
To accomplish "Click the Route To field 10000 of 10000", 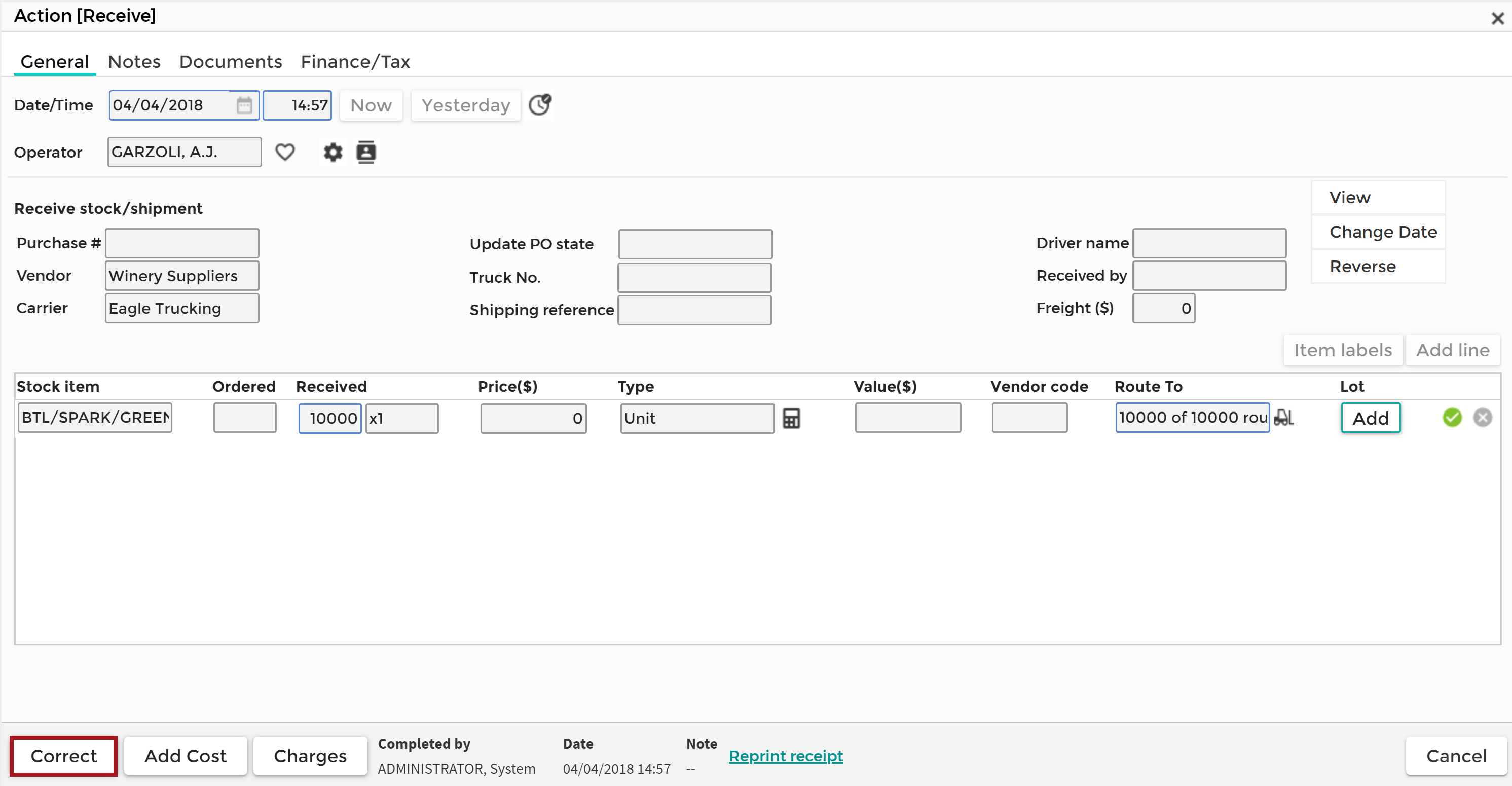I will click(1193, 418).
